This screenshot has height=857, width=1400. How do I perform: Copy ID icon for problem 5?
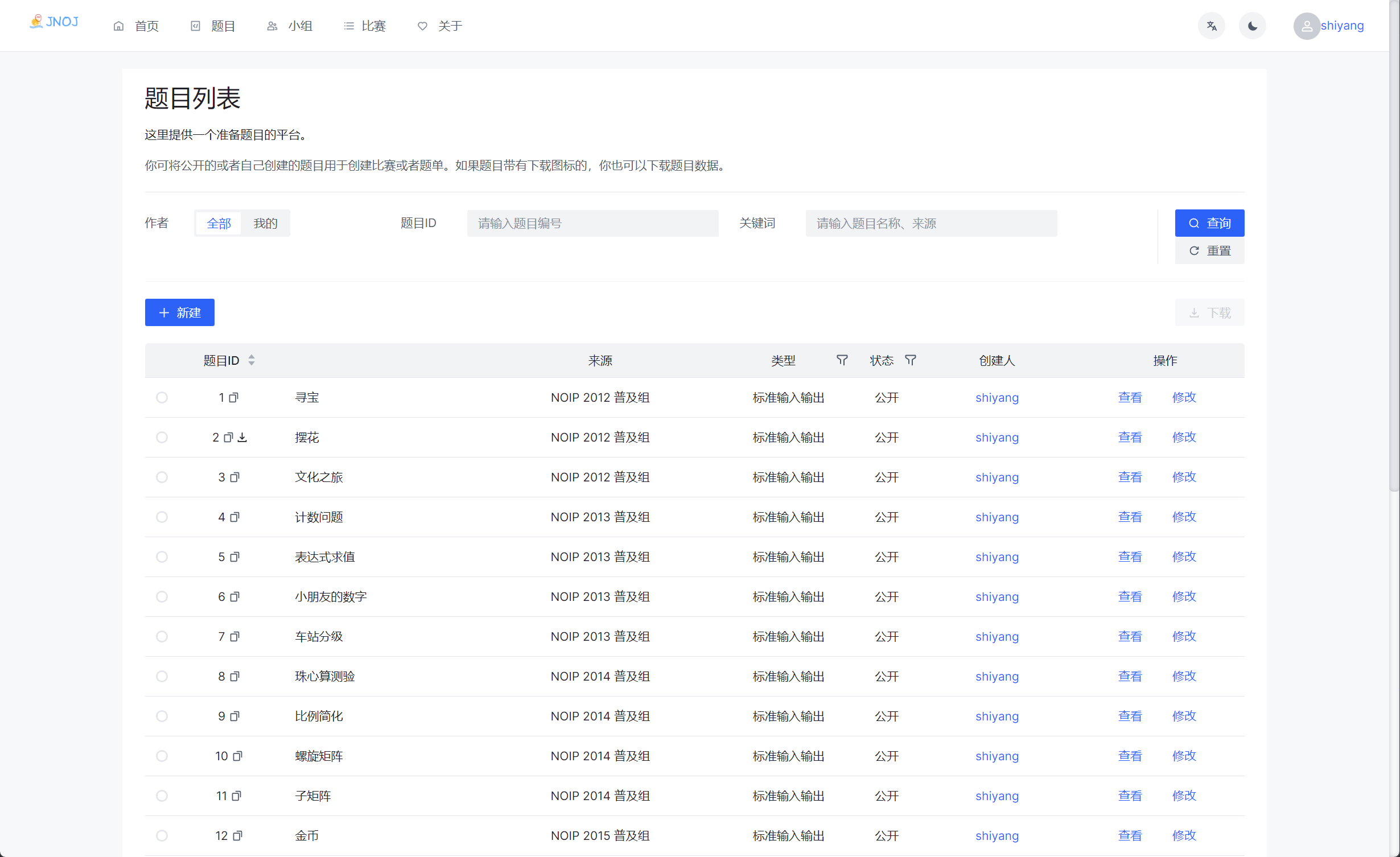point(234,557)
